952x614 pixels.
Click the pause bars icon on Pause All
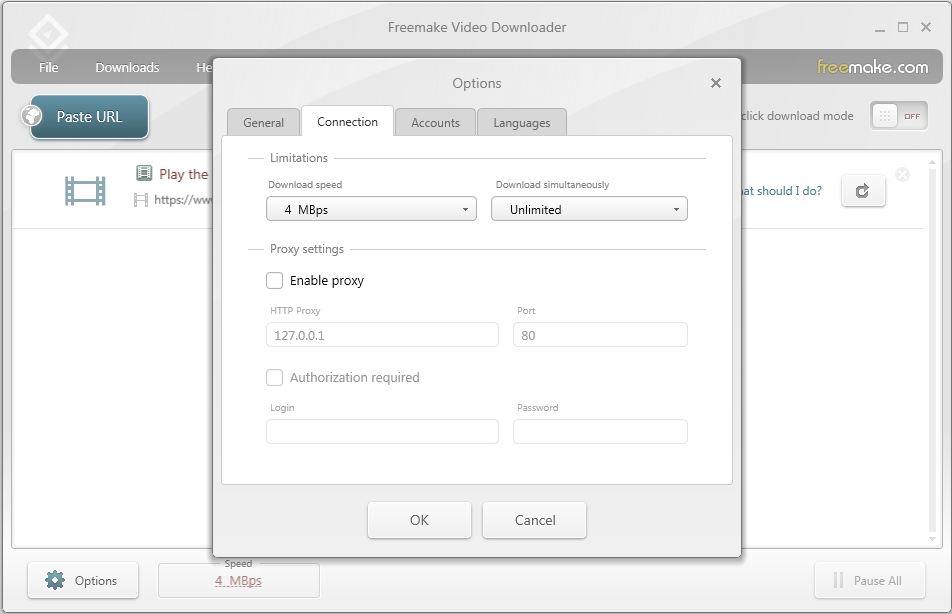[838, 580]
